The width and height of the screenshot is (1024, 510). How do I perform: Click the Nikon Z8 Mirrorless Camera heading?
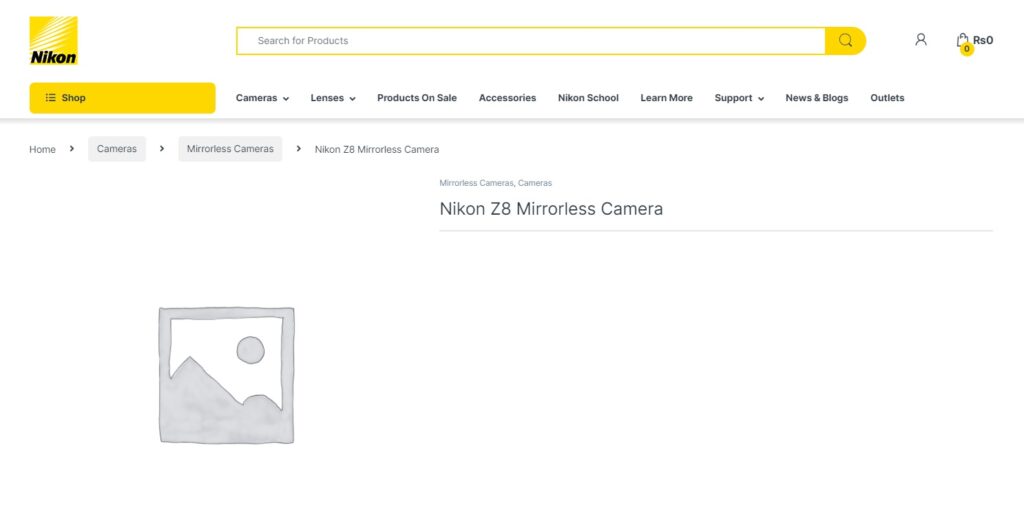551,209
